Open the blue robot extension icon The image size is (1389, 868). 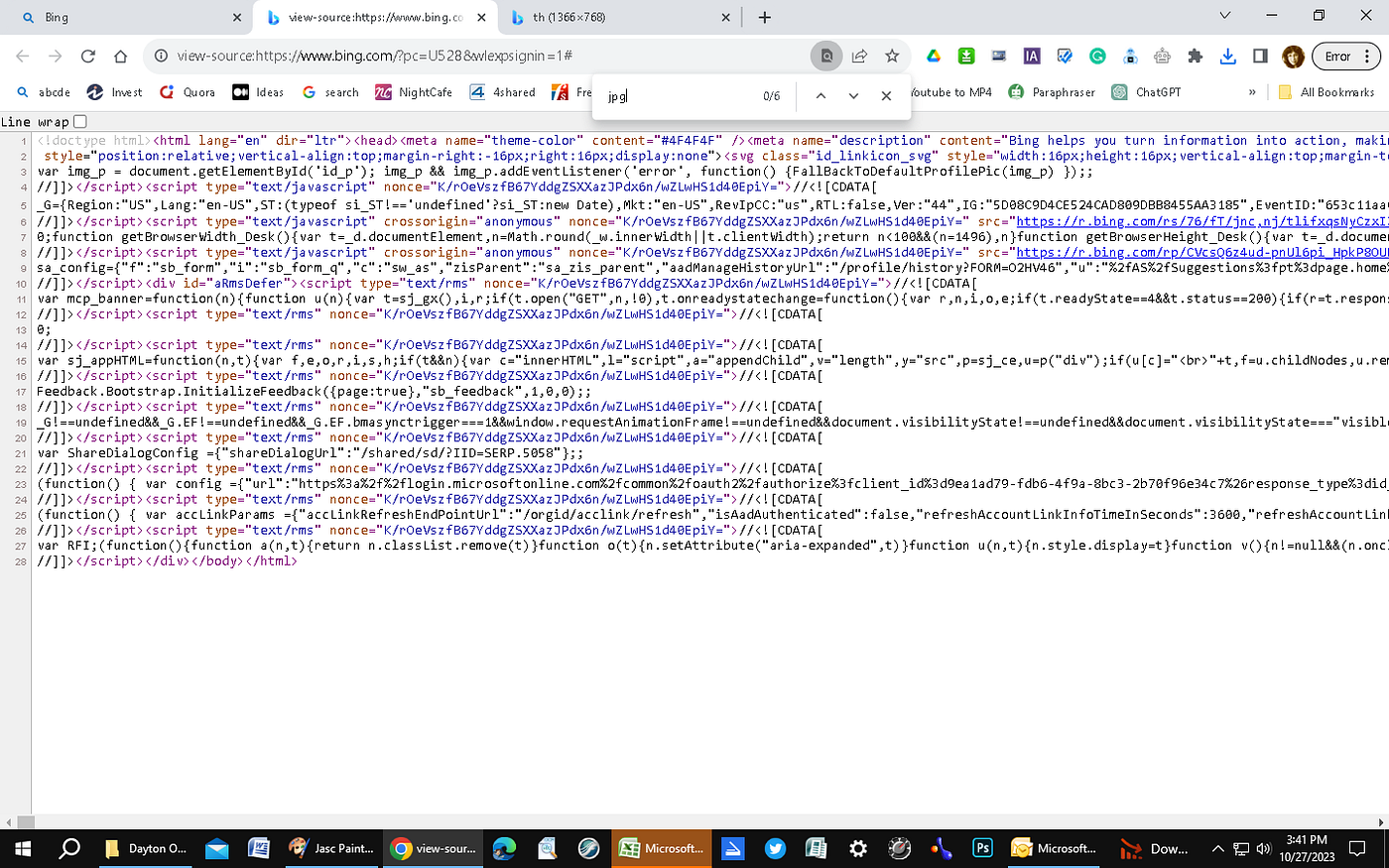tap(1130, 57)
